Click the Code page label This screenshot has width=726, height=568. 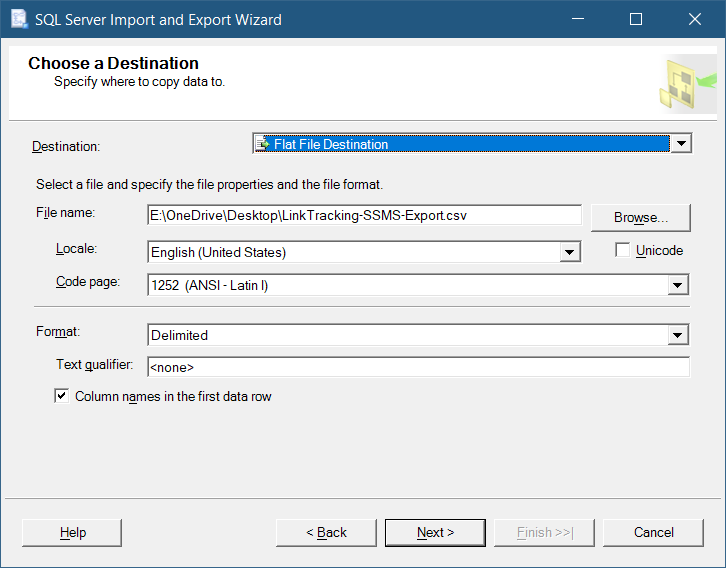click(x=88, y=281)
